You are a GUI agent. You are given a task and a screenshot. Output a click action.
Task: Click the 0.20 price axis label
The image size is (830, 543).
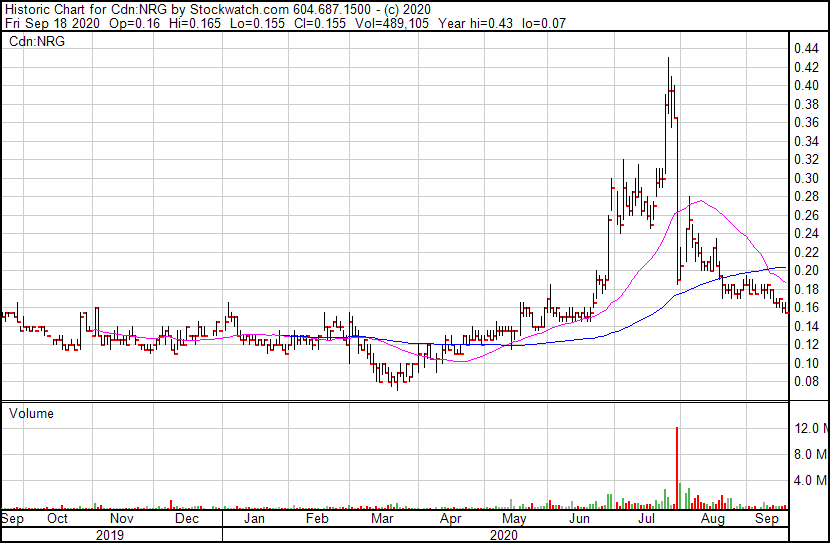click(806, 270)
